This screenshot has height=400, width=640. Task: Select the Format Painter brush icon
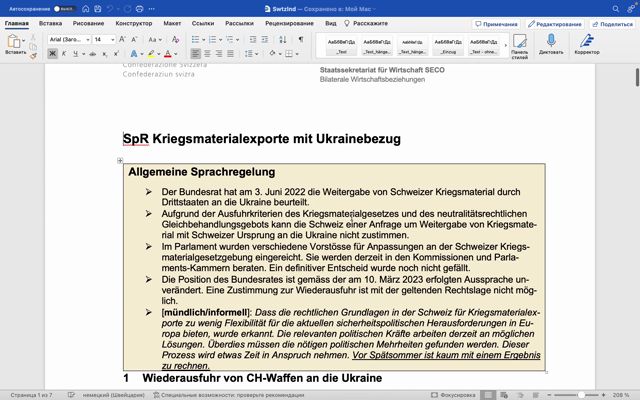click(x=33, y=56)
